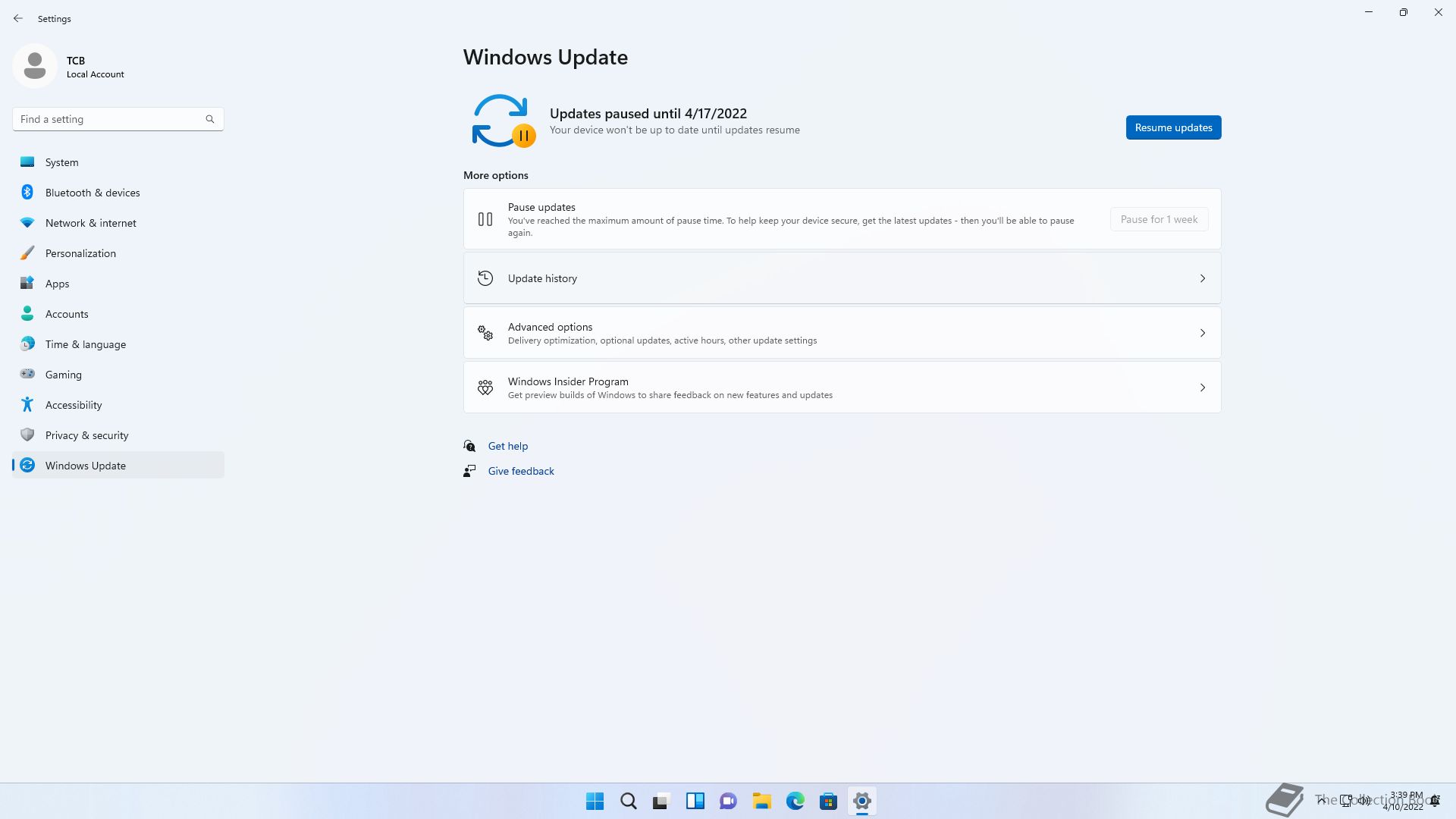Open Accessibility settings
The image size is (1456, 819).
click(118, 404)
